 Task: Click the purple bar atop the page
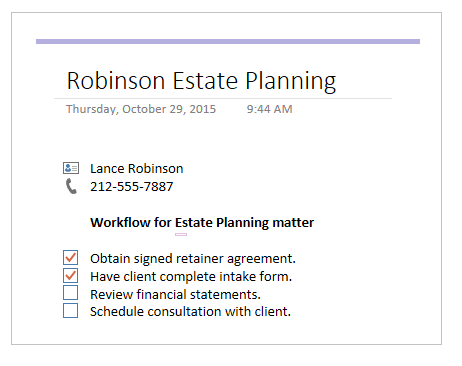[x=228, y=42]
